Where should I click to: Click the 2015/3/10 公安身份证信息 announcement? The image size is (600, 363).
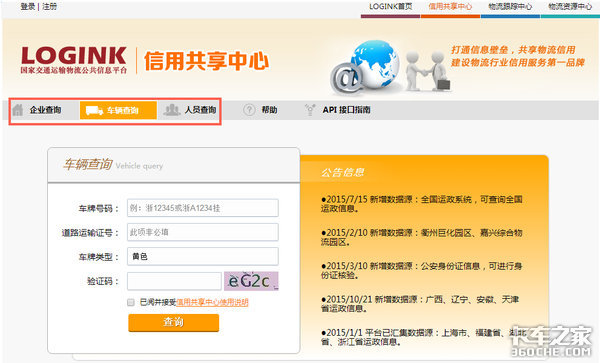422,270
